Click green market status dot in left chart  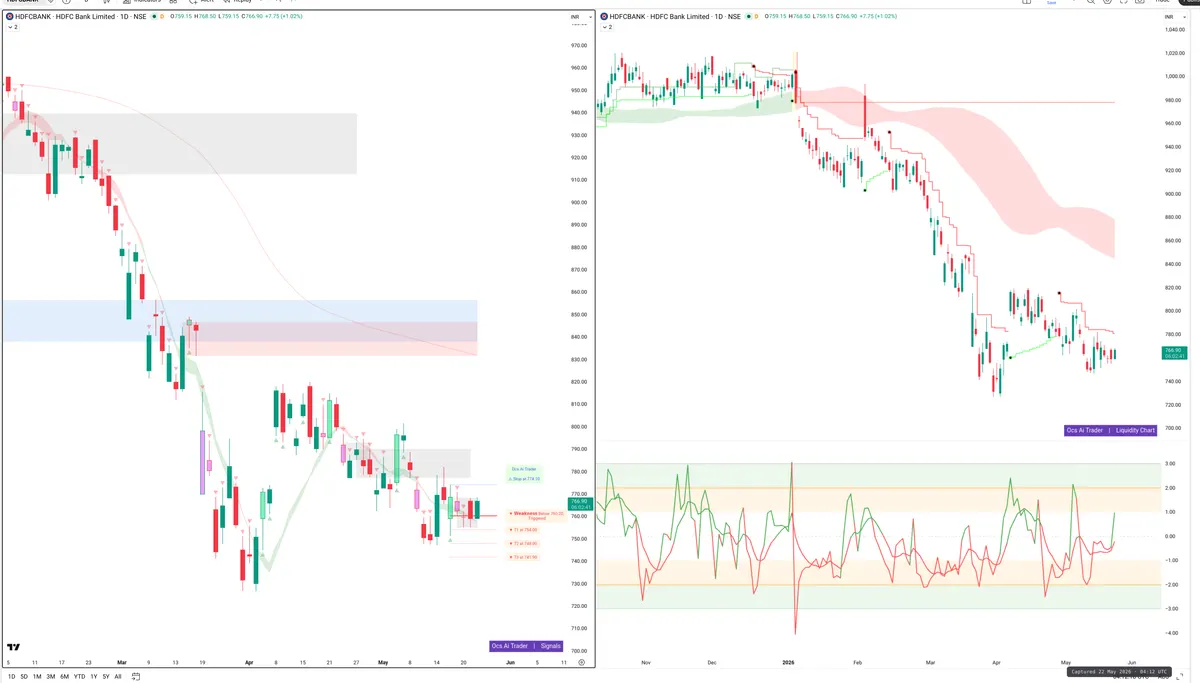click(x=154, y=18)
